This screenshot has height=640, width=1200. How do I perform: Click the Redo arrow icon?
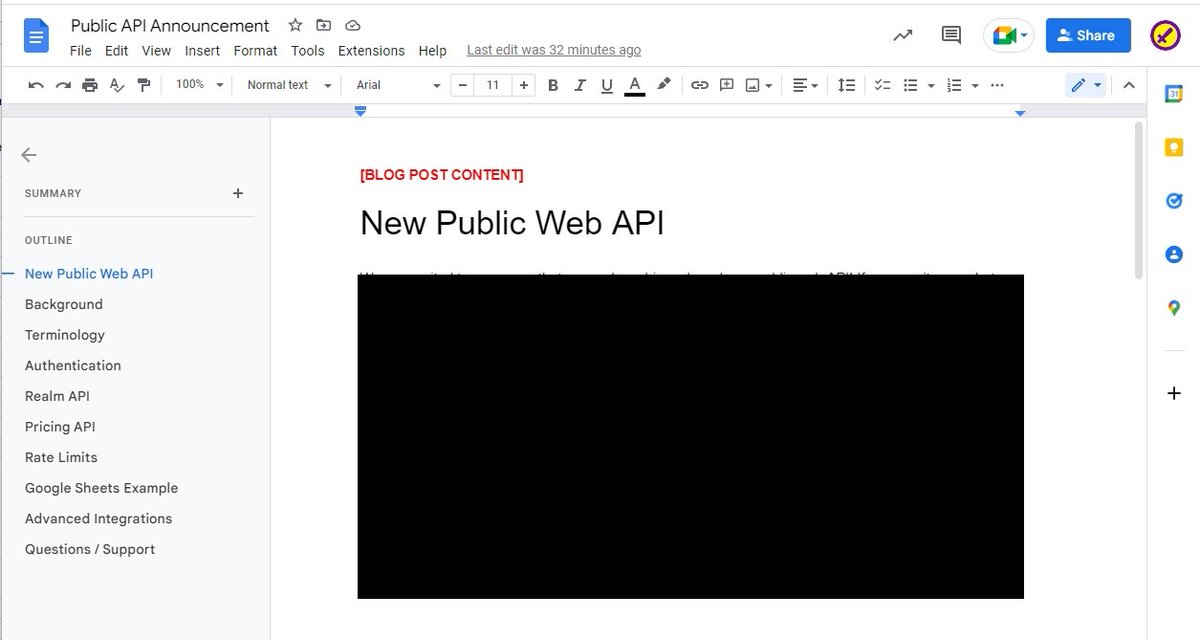click(x=63, y=85)
